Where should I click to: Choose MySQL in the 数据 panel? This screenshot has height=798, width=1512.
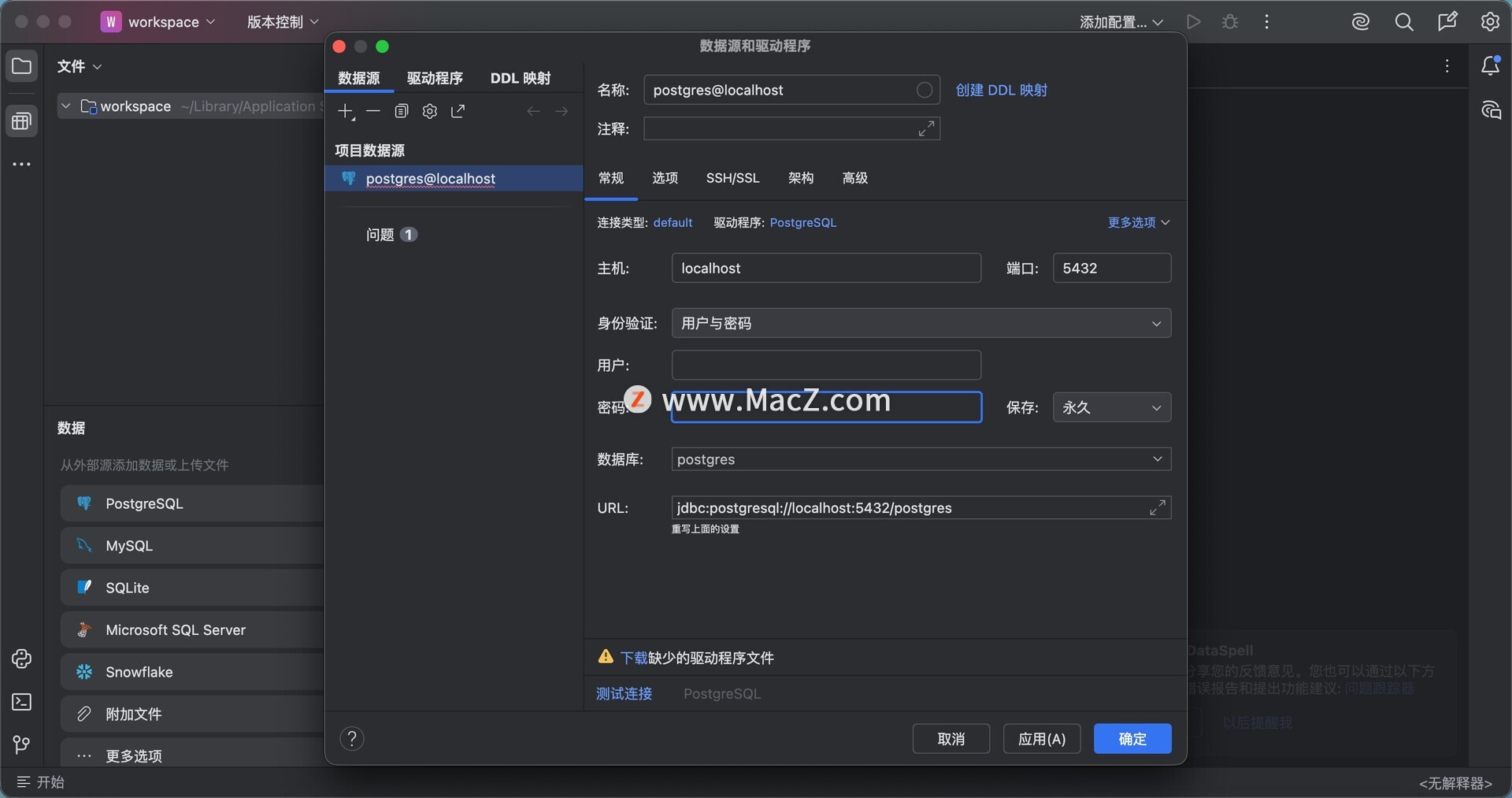coord(193,546)
